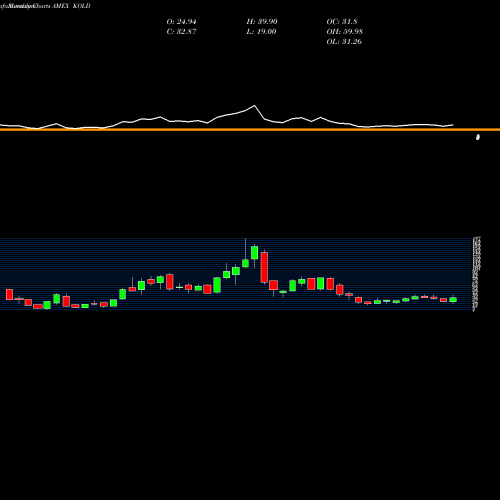Click the price axis labels beside the candlestick chart
The height and width of the screenshot is (500, 500).
(476, 274)
